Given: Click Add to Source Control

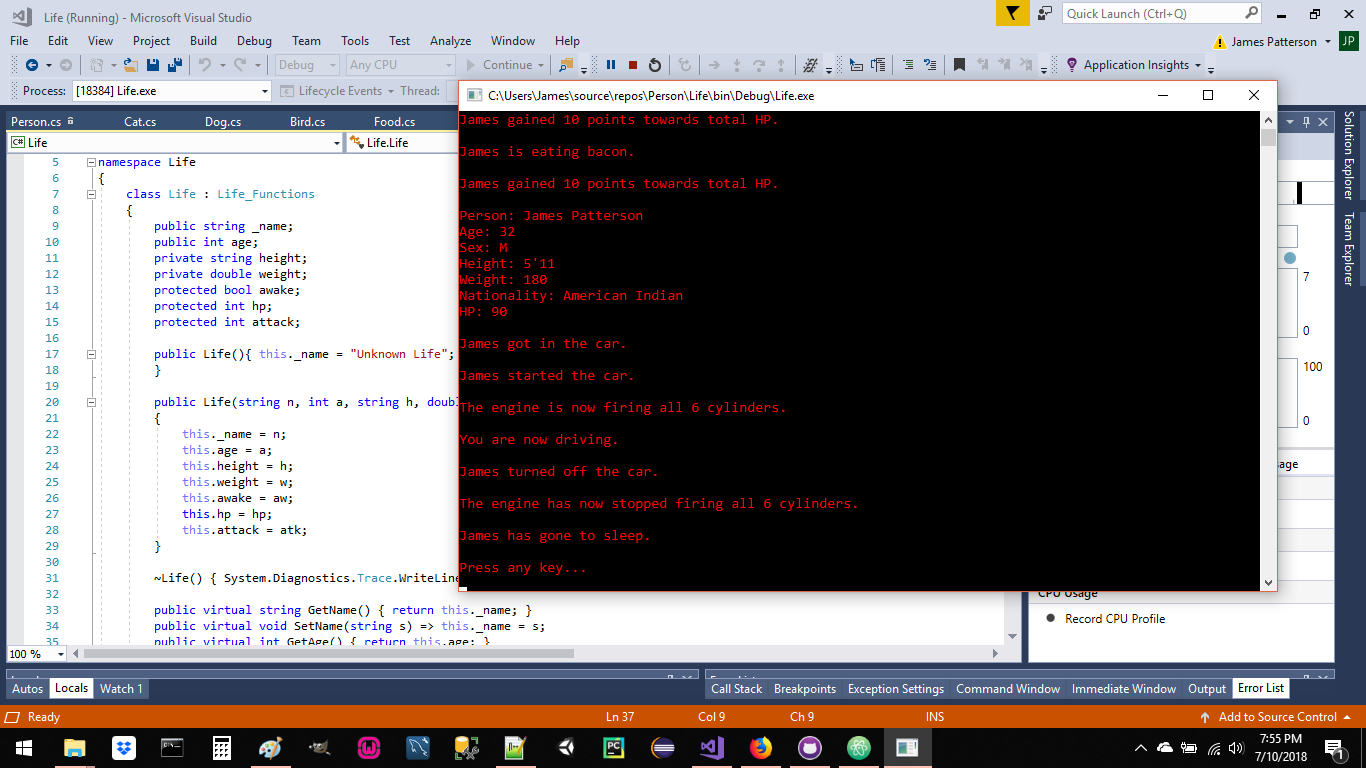Looking at the screenshot, I should click(1277, 717).
